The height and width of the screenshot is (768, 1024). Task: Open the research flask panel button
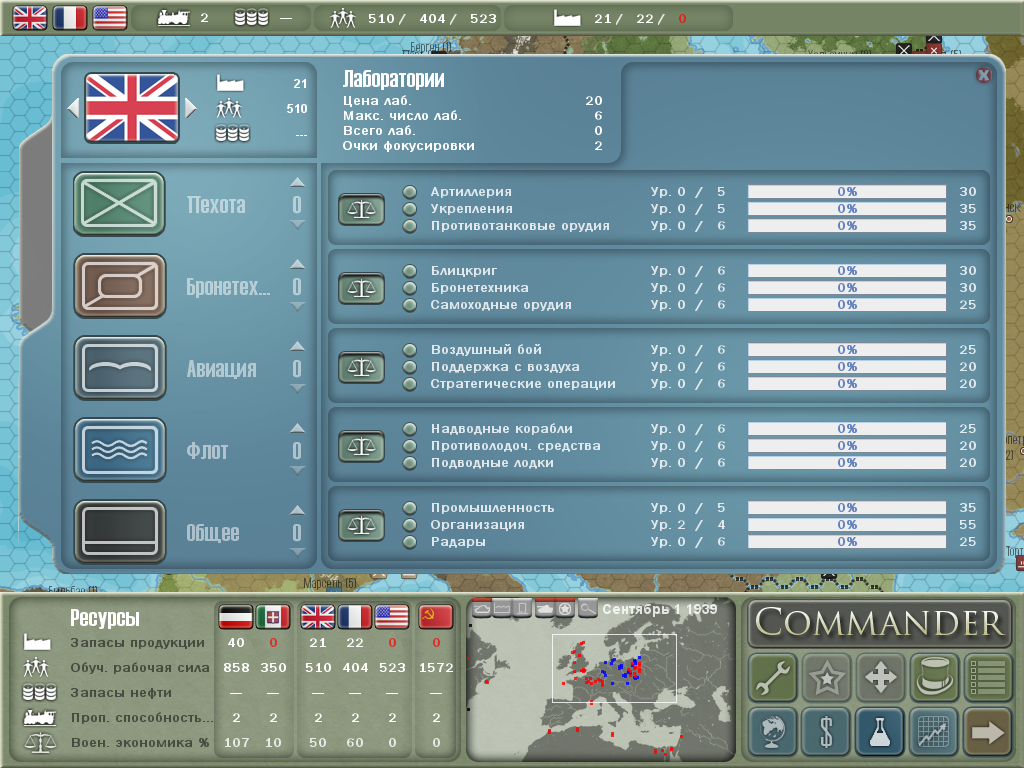[x=880, y=732]
